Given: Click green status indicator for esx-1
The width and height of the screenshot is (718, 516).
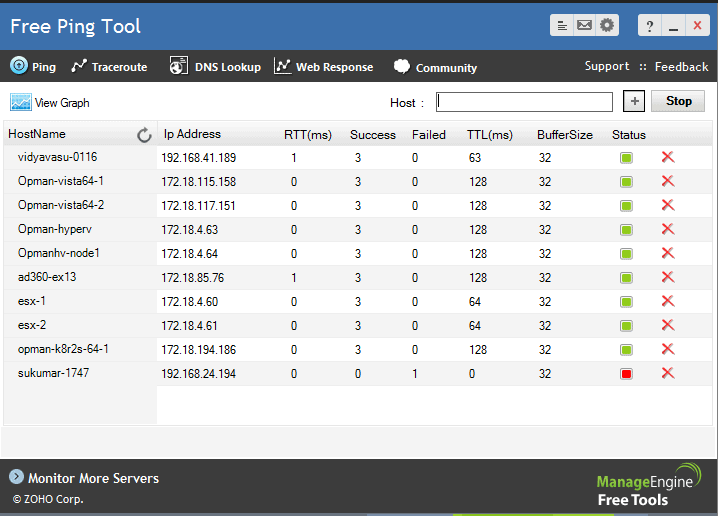Looking at the screenshot, I should point(626,302).
